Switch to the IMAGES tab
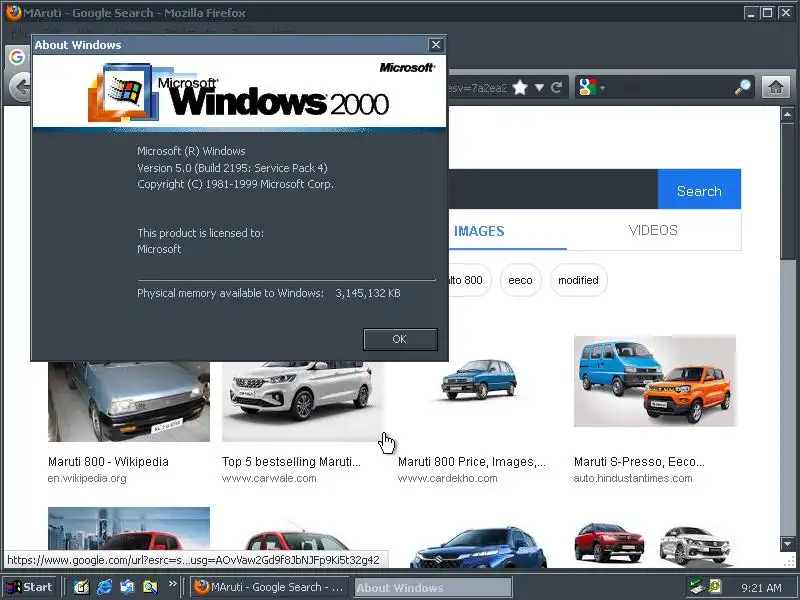The width and height of the screenshot is (800, 600). tap(479, 231)
